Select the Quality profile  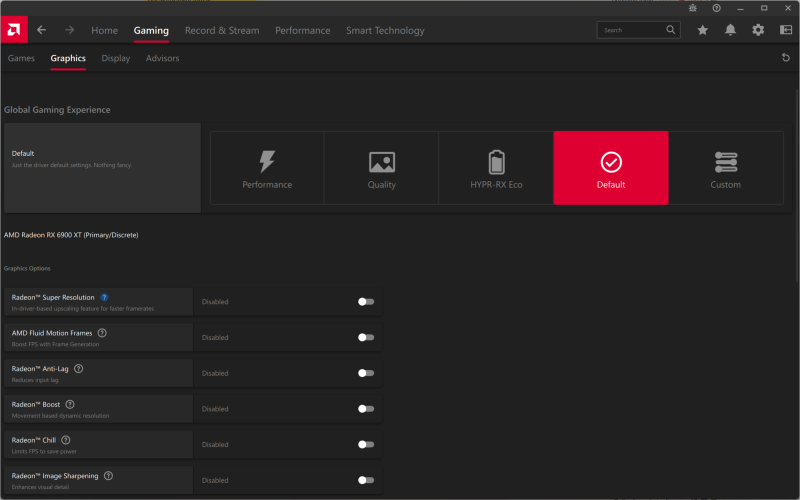[382, 168]
